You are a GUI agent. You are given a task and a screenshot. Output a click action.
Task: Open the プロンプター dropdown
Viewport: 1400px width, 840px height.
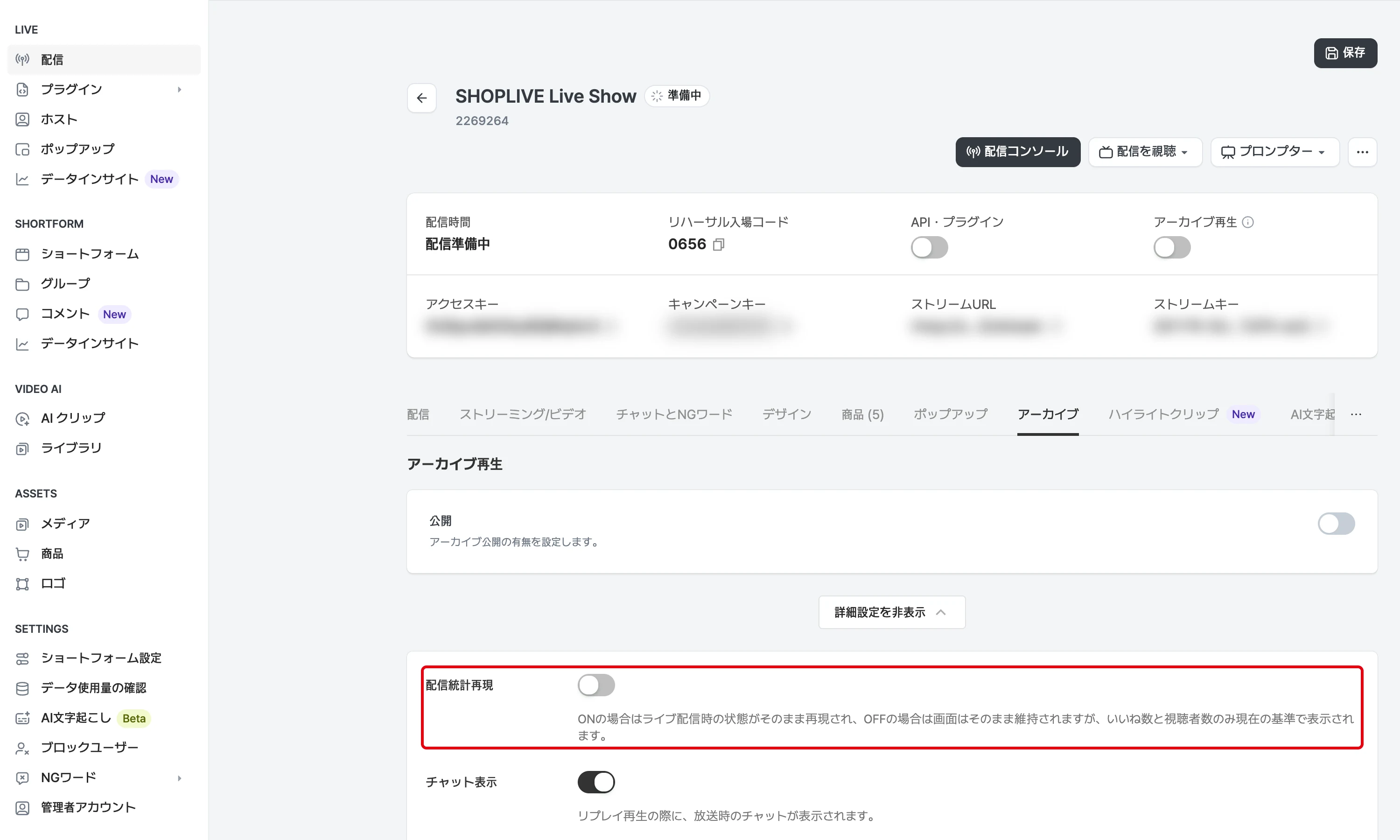click(x=1274, y=152)
